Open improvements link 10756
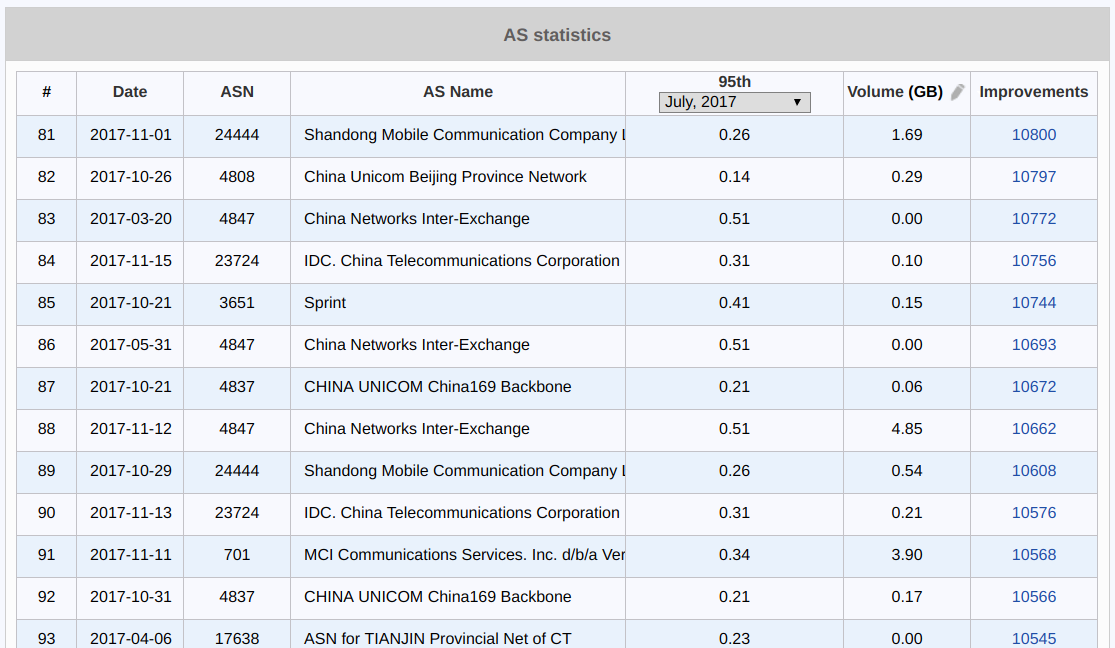Viewport: 1115px width, 648px height. [x=1033, y=261]
